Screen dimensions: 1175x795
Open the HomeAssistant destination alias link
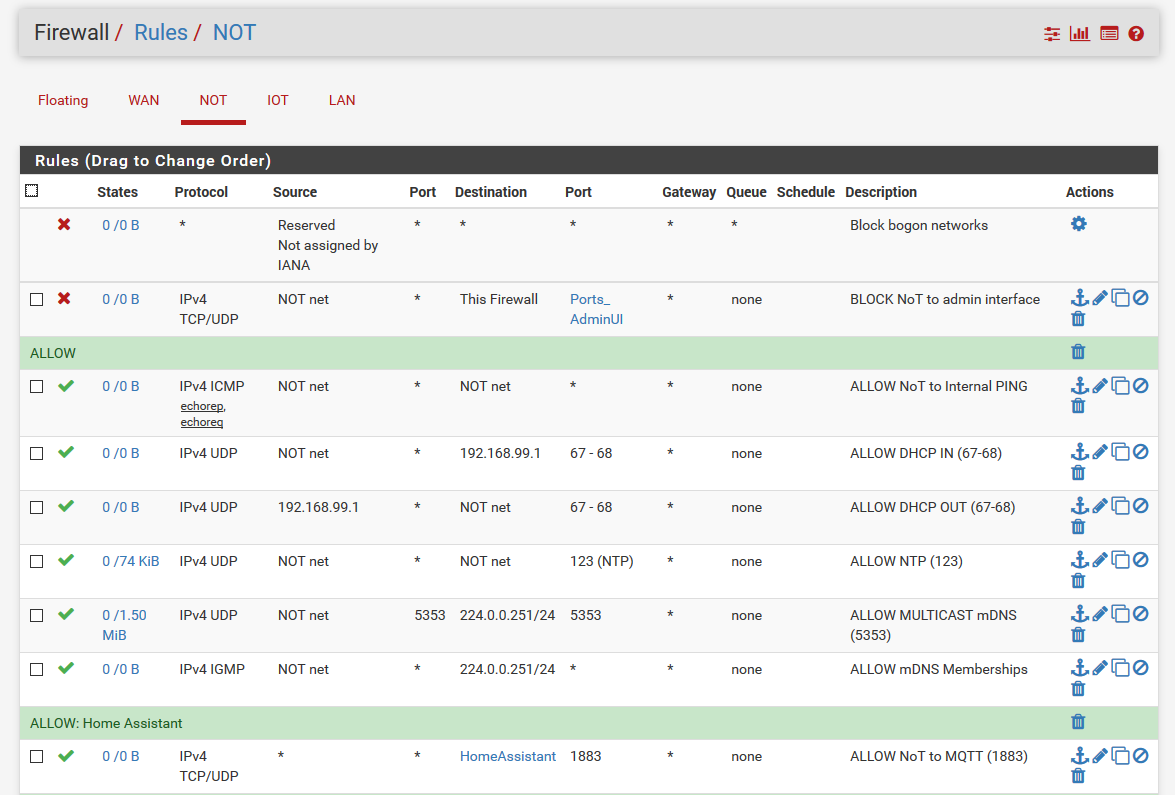pyautogui.click(x=507, y=756)
